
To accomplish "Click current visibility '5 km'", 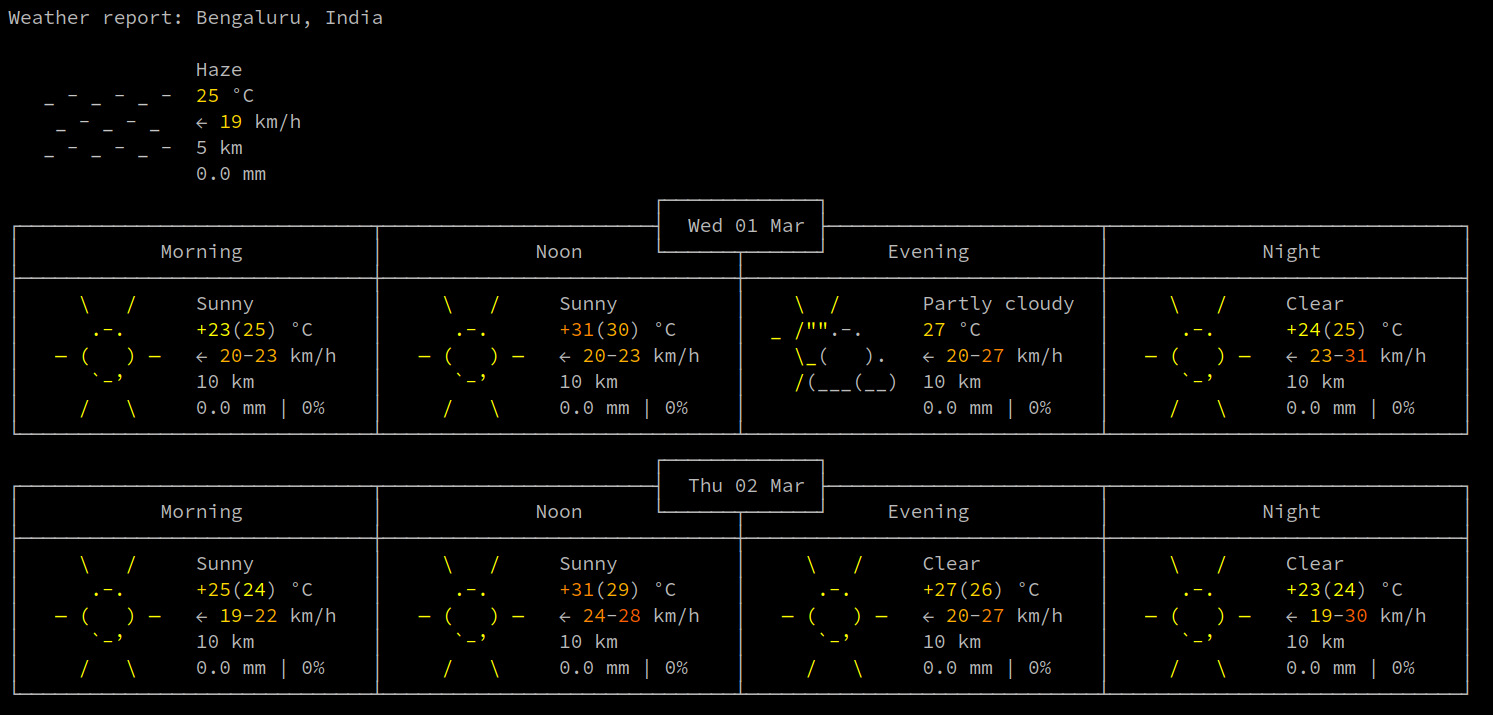I will [219, 148].
